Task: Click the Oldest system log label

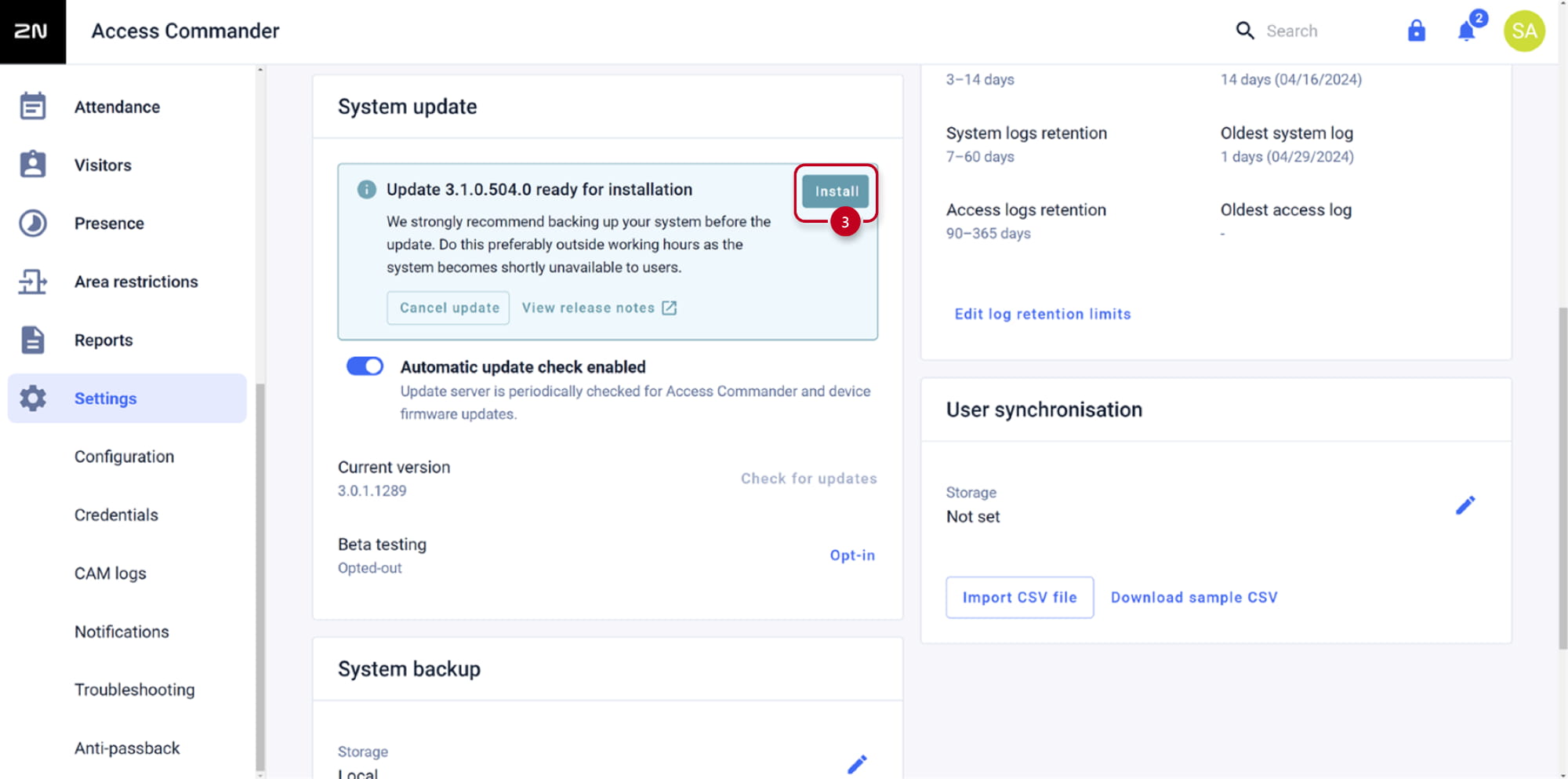Action: (1287, 133)
